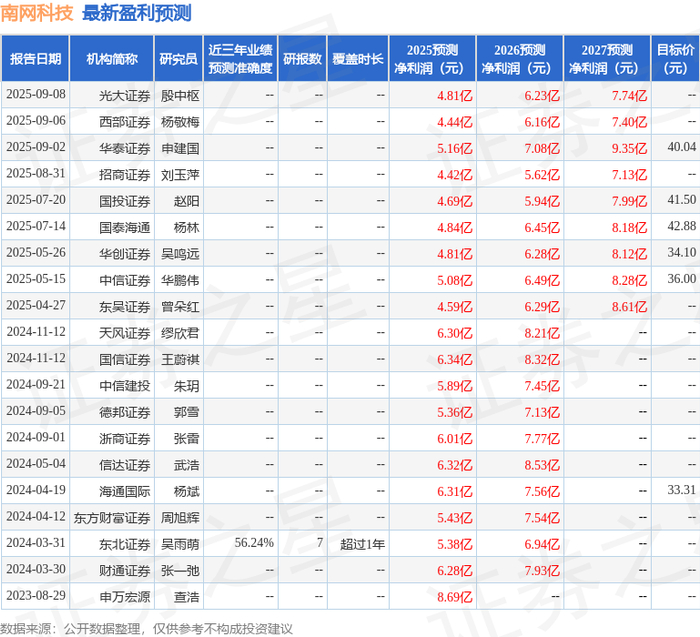Click institution 国泰海通
This screenshot has height=637, width=700.
click(125, 227)
